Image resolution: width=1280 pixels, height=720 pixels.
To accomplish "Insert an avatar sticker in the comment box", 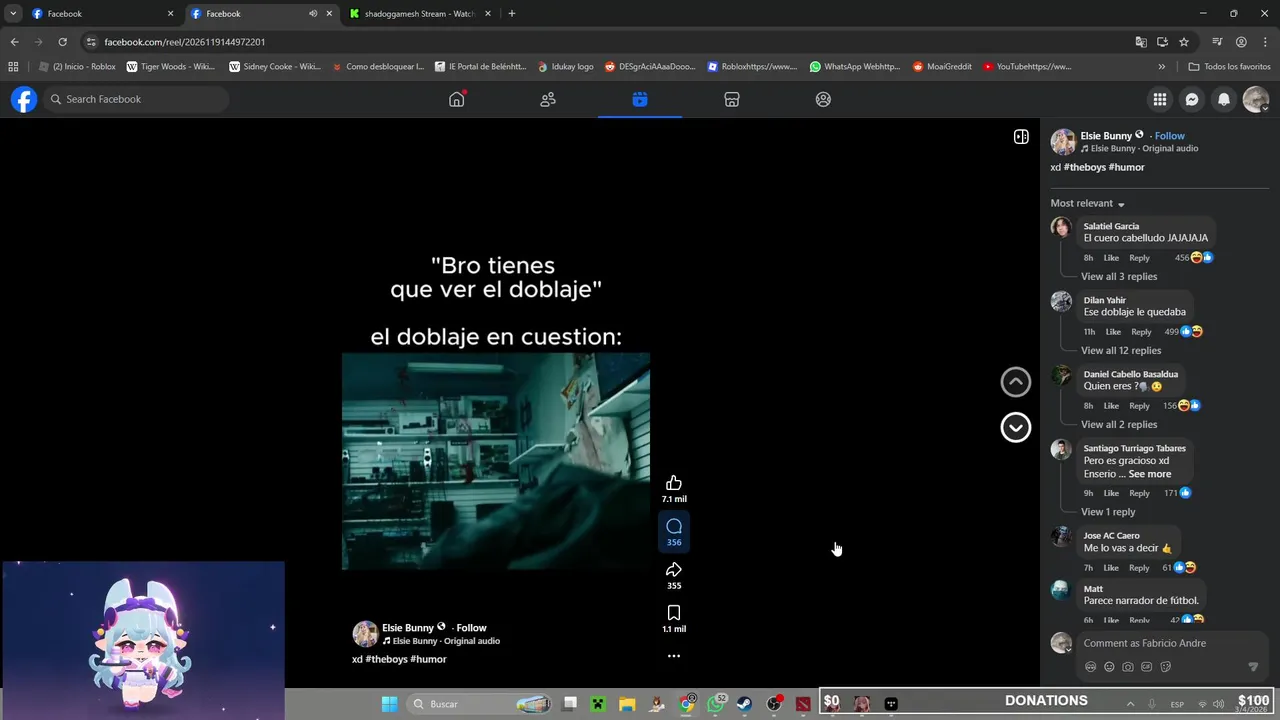I will 1091,667.
